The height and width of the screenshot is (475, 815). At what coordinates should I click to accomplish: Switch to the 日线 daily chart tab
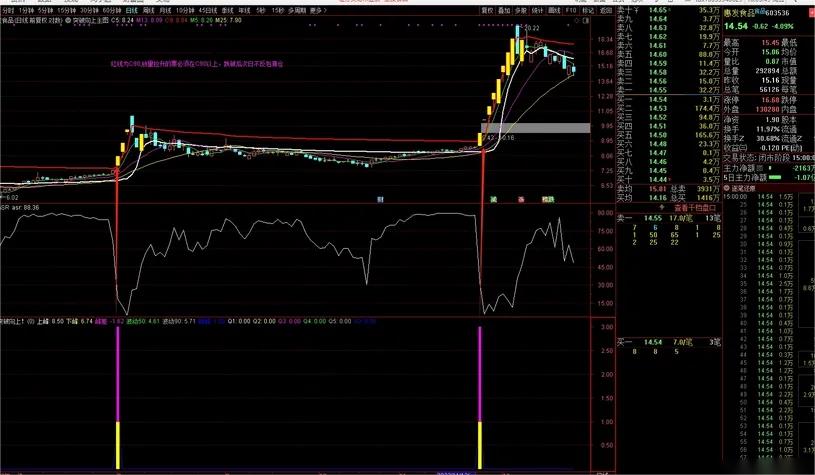coord(132,10)
